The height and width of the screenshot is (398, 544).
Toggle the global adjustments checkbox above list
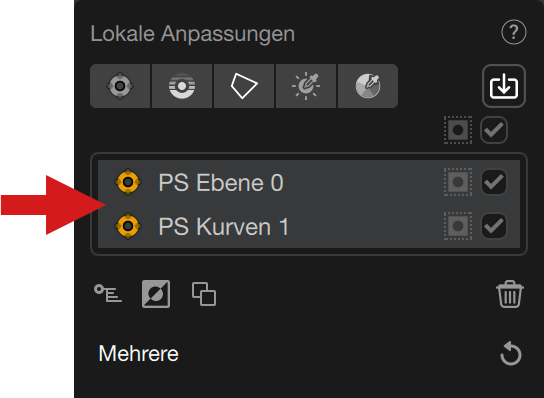click(494, 130)
